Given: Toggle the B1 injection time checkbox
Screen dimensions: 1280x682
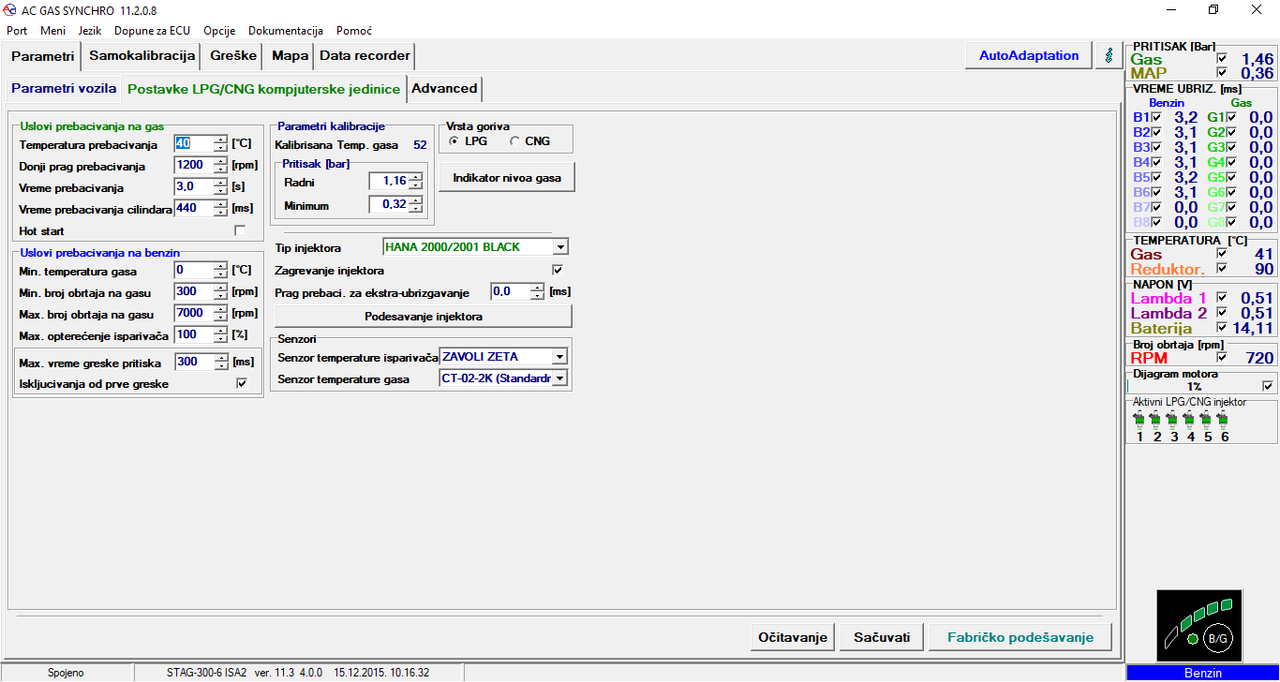Looking at the screenshot, I should coord(1156,118).
